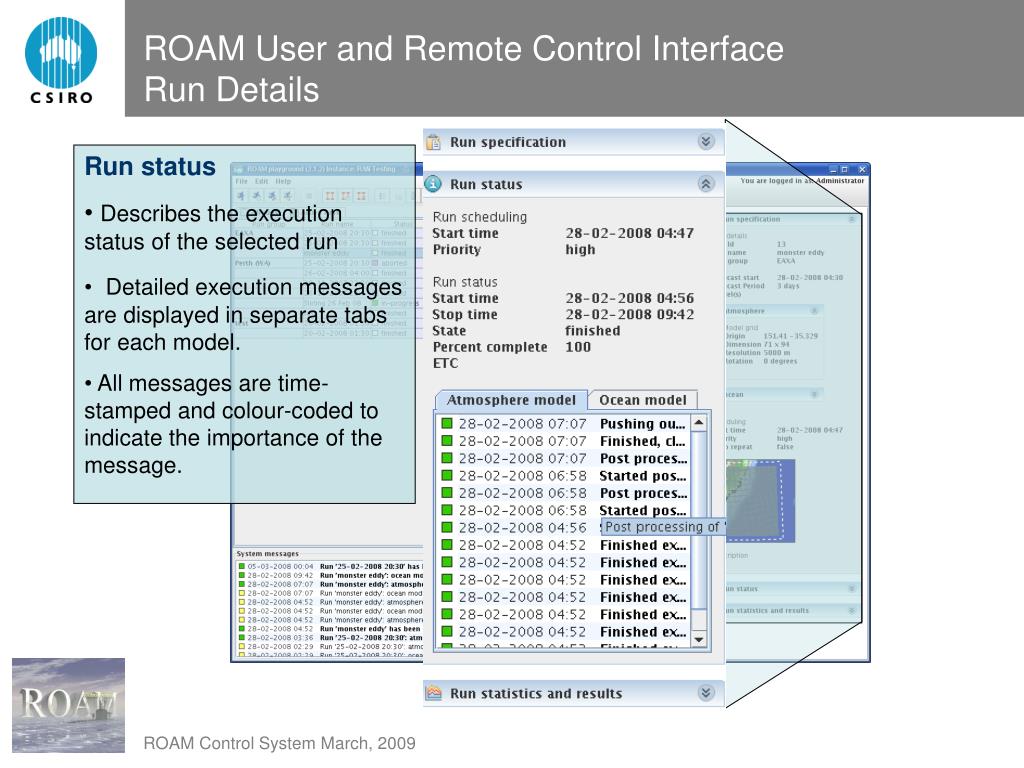Select bold 04:52 'monster eddy has been' message
The image size is (1024, 768).
pos(330,629)
